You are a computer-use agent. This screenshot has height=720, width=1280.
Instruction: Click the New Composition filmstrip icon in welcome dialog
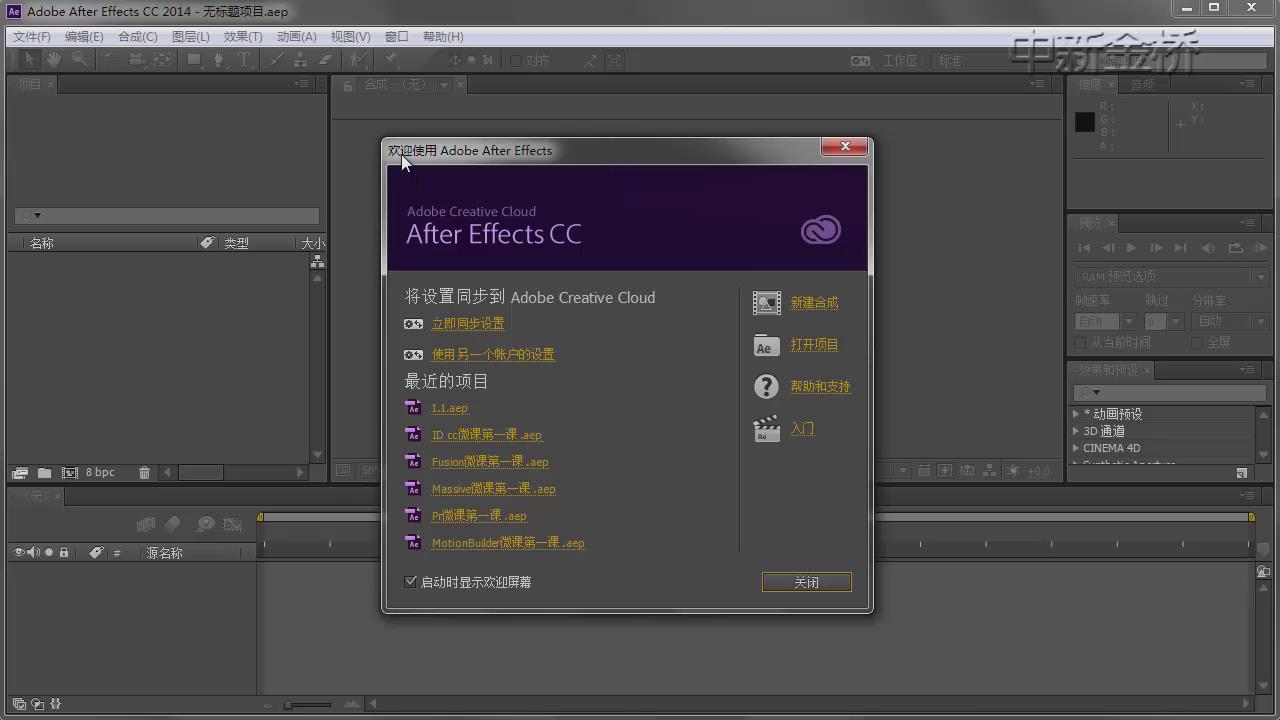[x=766, y=303]
